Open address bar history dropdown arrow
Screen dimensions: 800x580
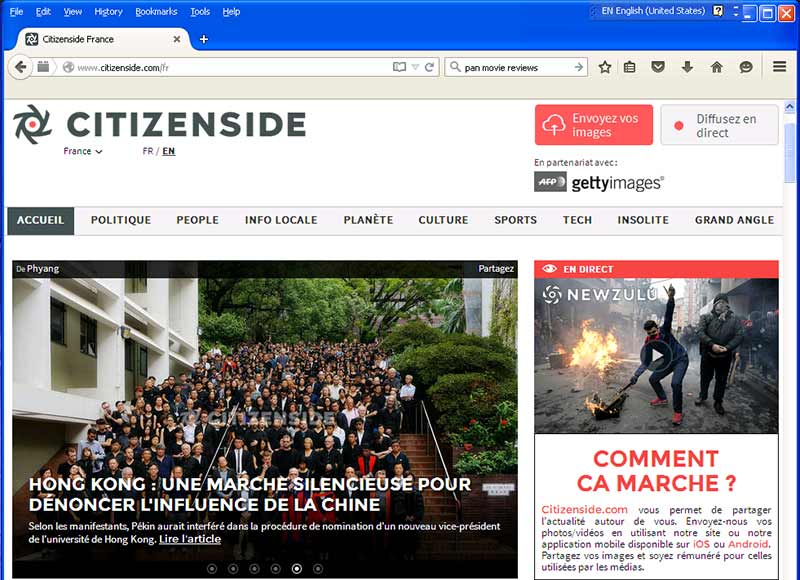point(415,67)
